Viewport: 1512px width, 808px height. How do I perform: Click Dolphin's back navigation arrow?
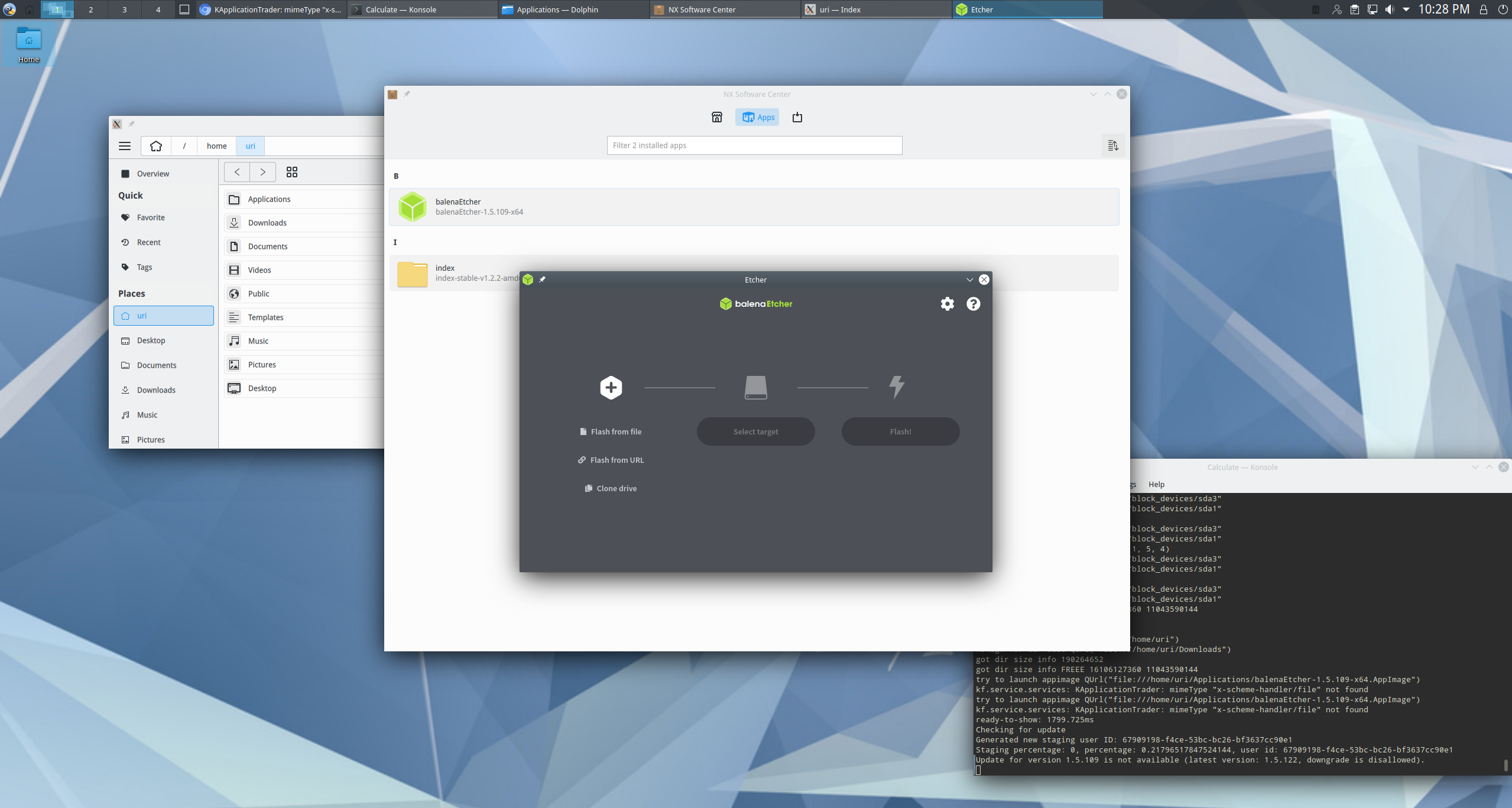[x=236, y=172]
